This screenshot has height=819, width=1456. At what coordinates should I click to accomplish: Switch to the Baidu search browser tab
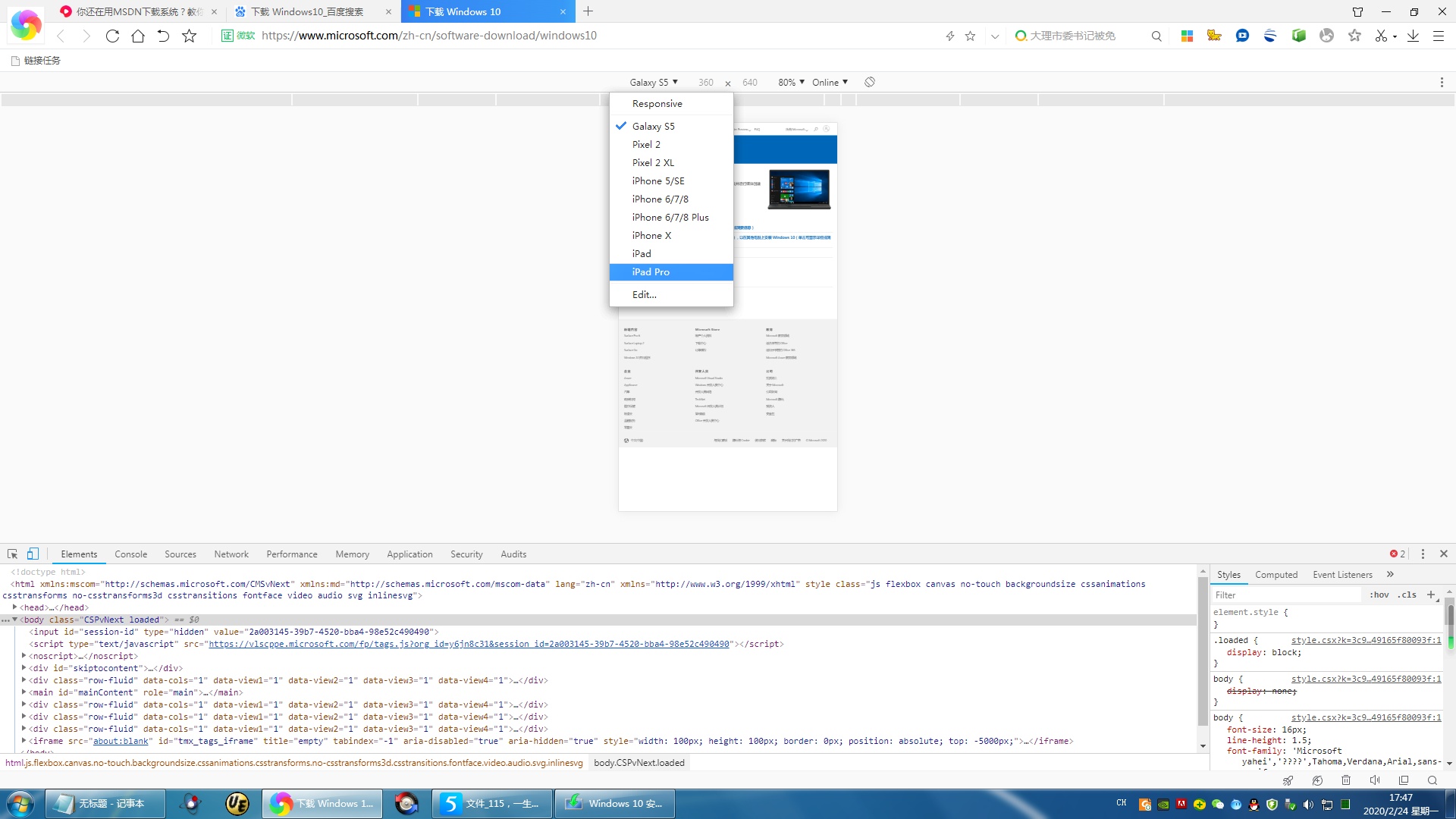[314, 11]
